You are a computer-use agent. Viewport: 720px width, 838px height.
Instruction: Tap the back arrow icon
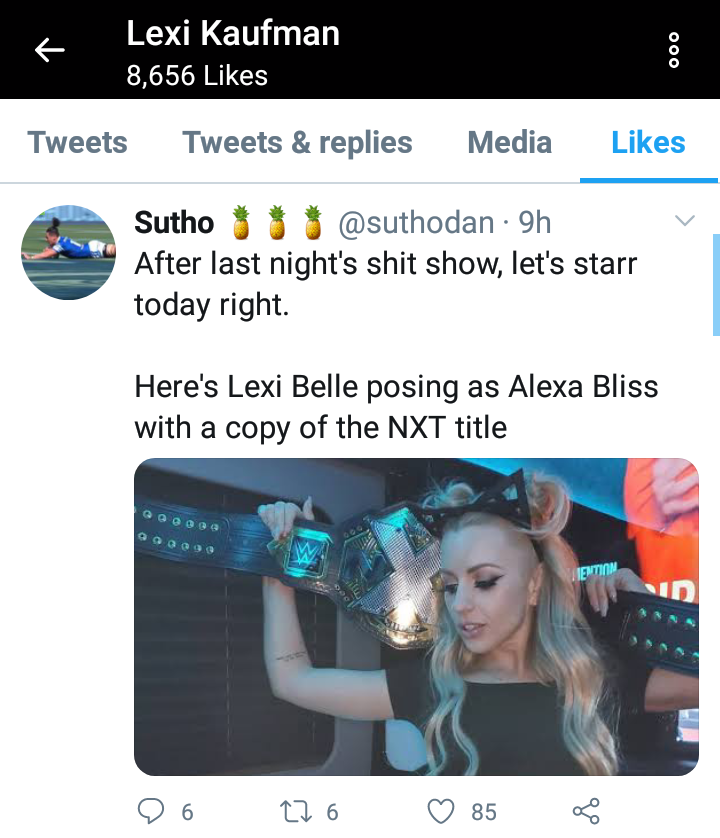[50, 50]
